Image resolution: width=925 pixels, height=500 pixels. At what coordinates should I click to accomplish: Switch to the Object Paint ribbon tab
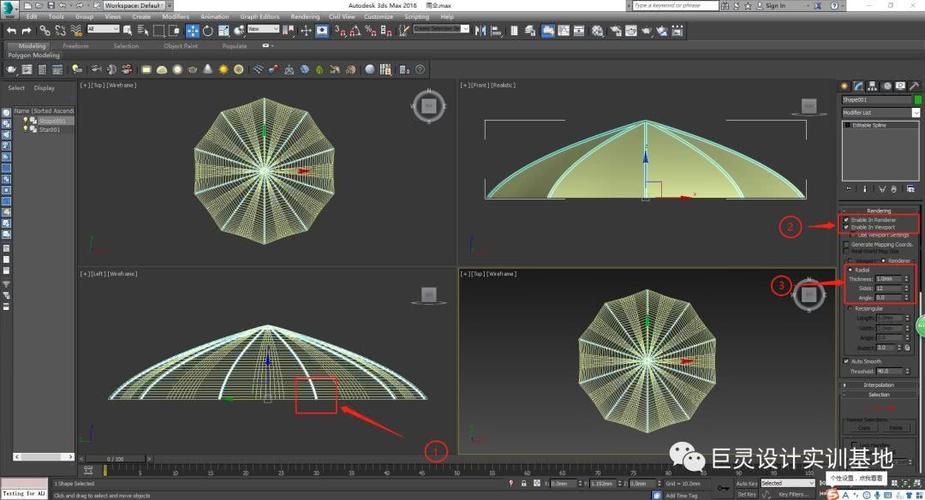[x=181, y=46]
